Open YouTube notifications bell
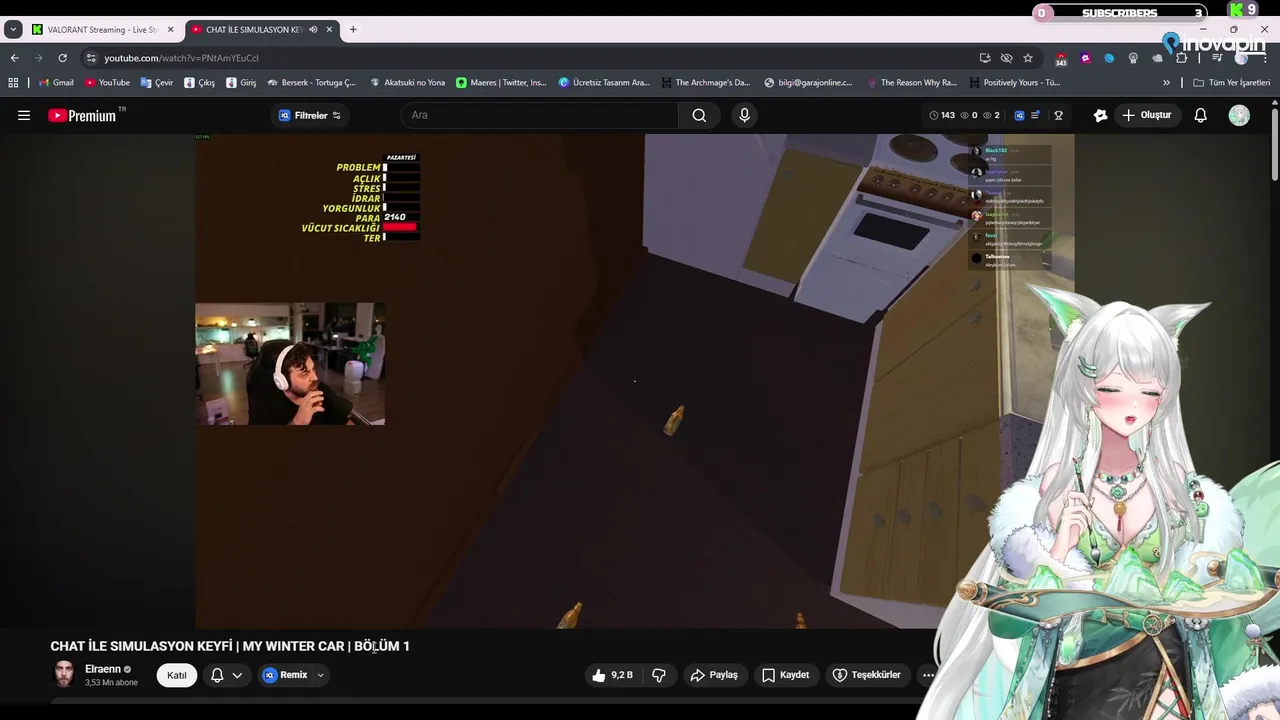The height and width of the screenshot is (720, 1280). coord(1201,115)
